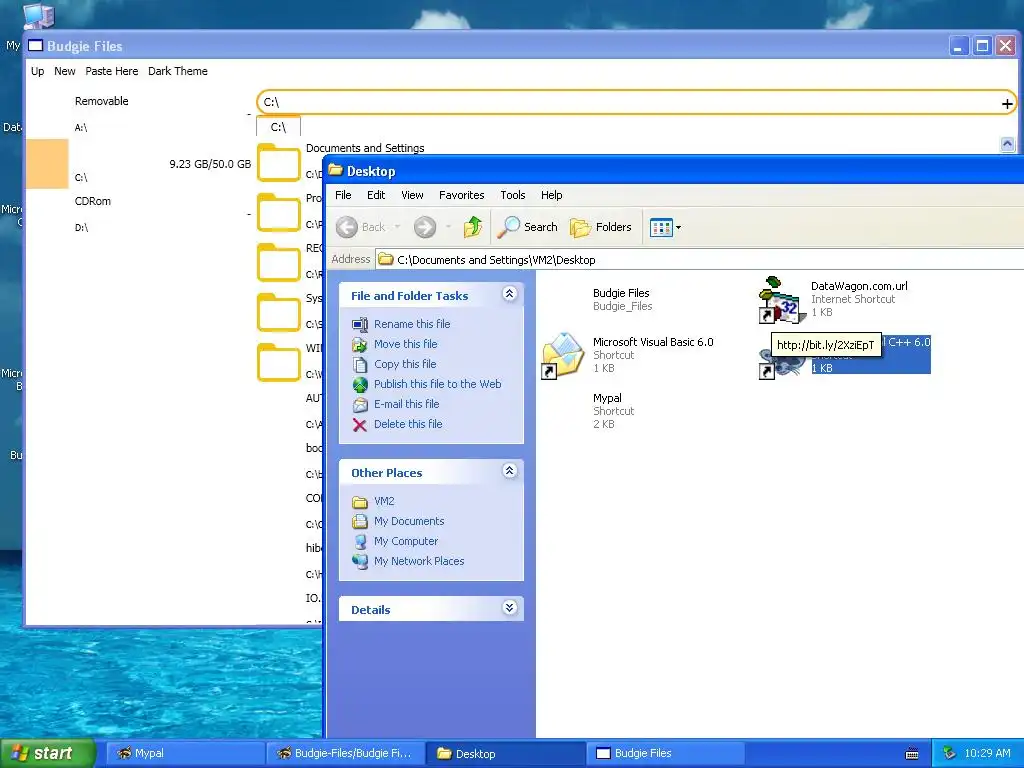Collapse File and Folder Tasks panel

point(509,294)
